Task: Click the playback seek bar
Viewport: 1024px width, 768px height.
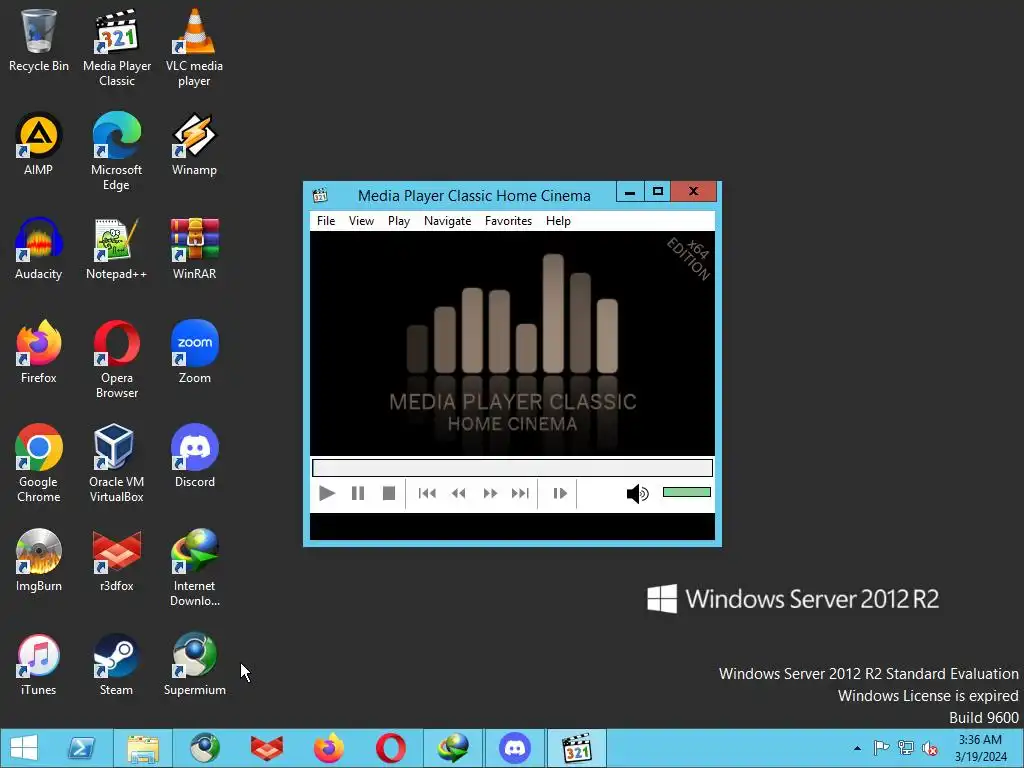Action: coord(513,468)
